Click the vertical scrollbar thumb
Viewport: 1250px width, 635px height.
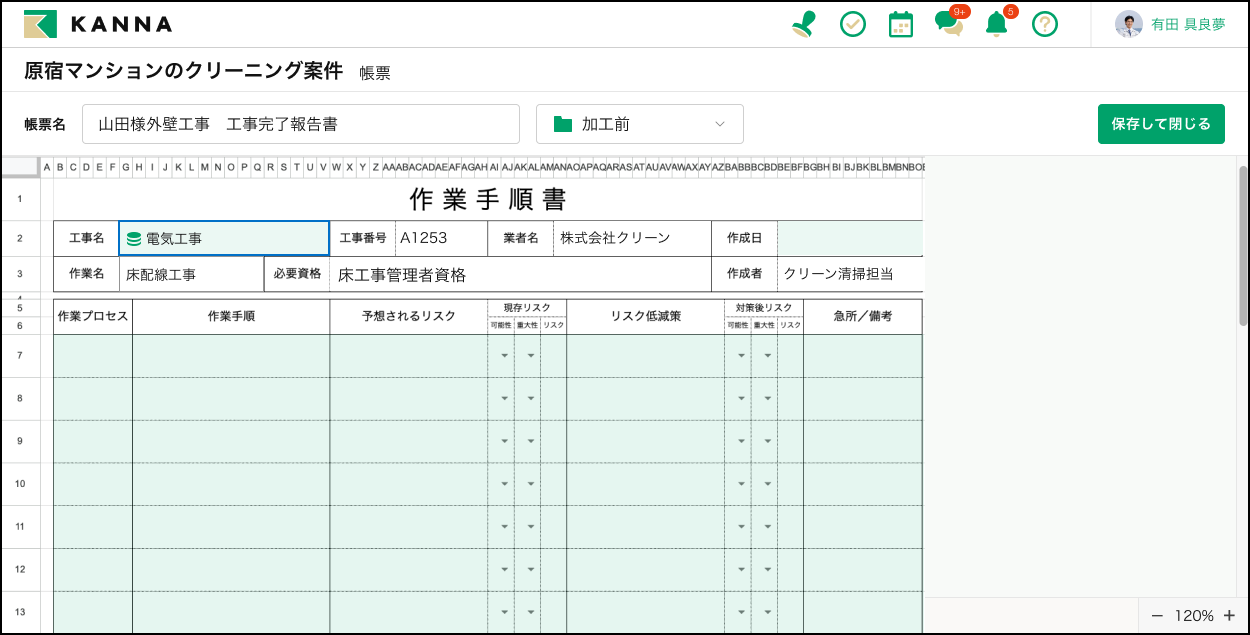point(1243,245)
